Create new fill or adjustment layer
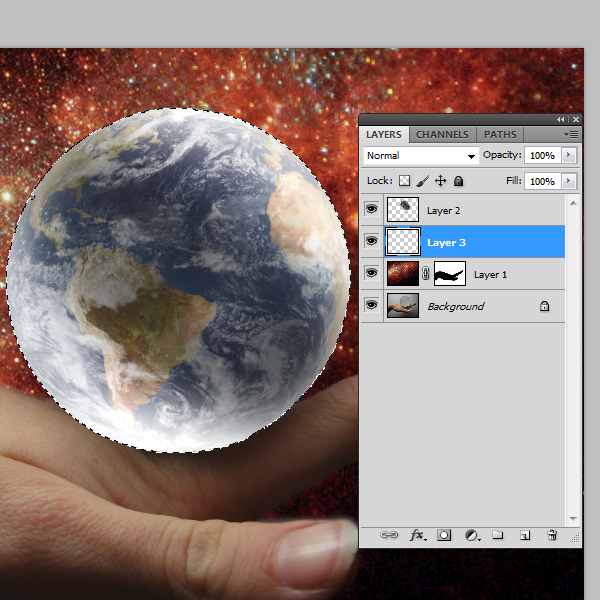The height and width of the screenshot is (600, 600). tap(471, 535)
